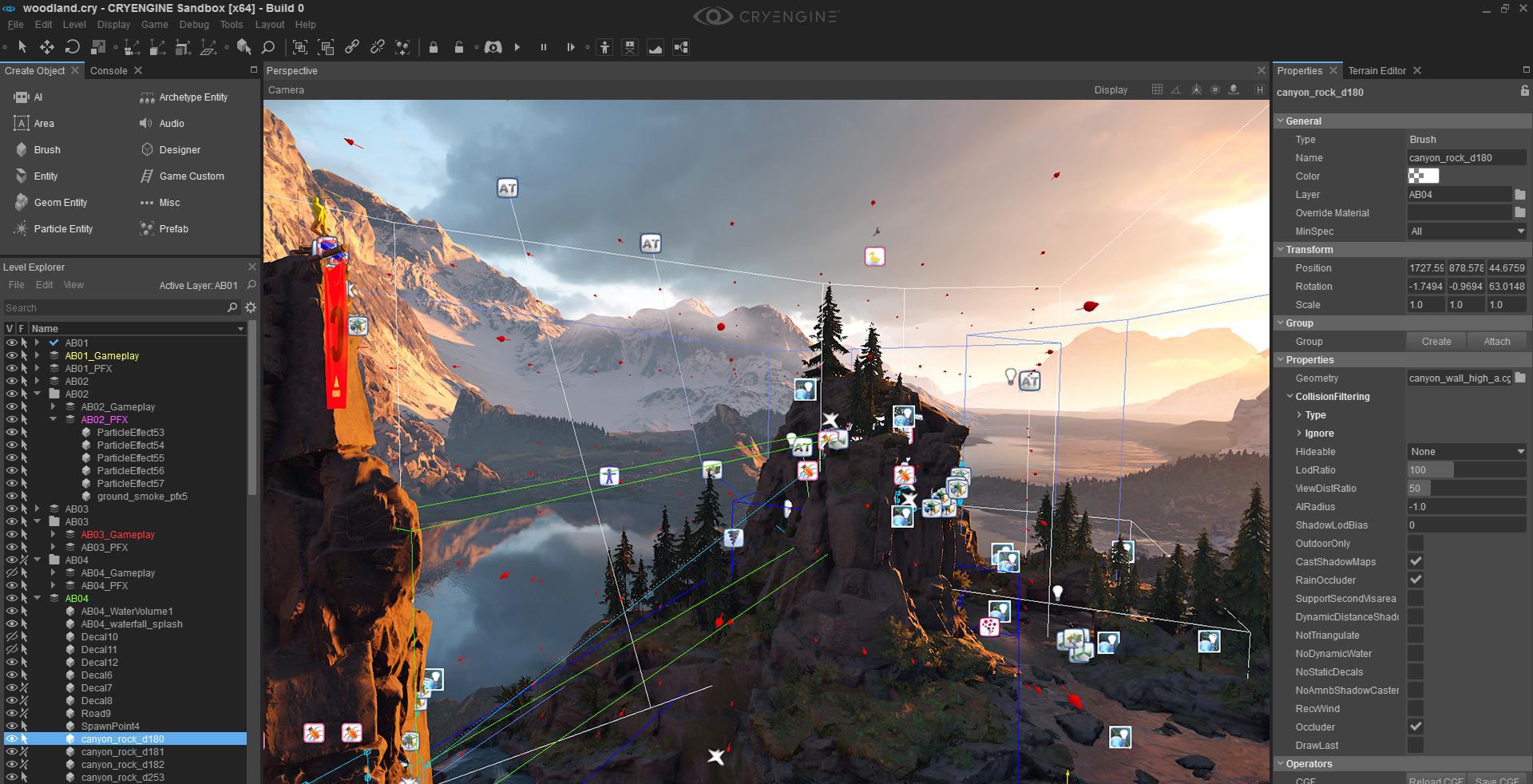Activate the Scale tool in toolbar
Viewport: 1533px width, 784px height.
pos(98,47)
